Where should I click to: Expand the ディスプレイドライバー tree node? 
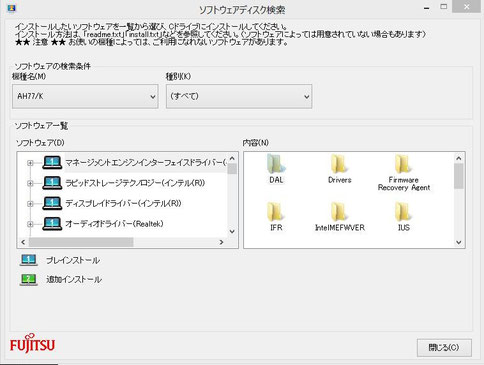click(30, 204)
